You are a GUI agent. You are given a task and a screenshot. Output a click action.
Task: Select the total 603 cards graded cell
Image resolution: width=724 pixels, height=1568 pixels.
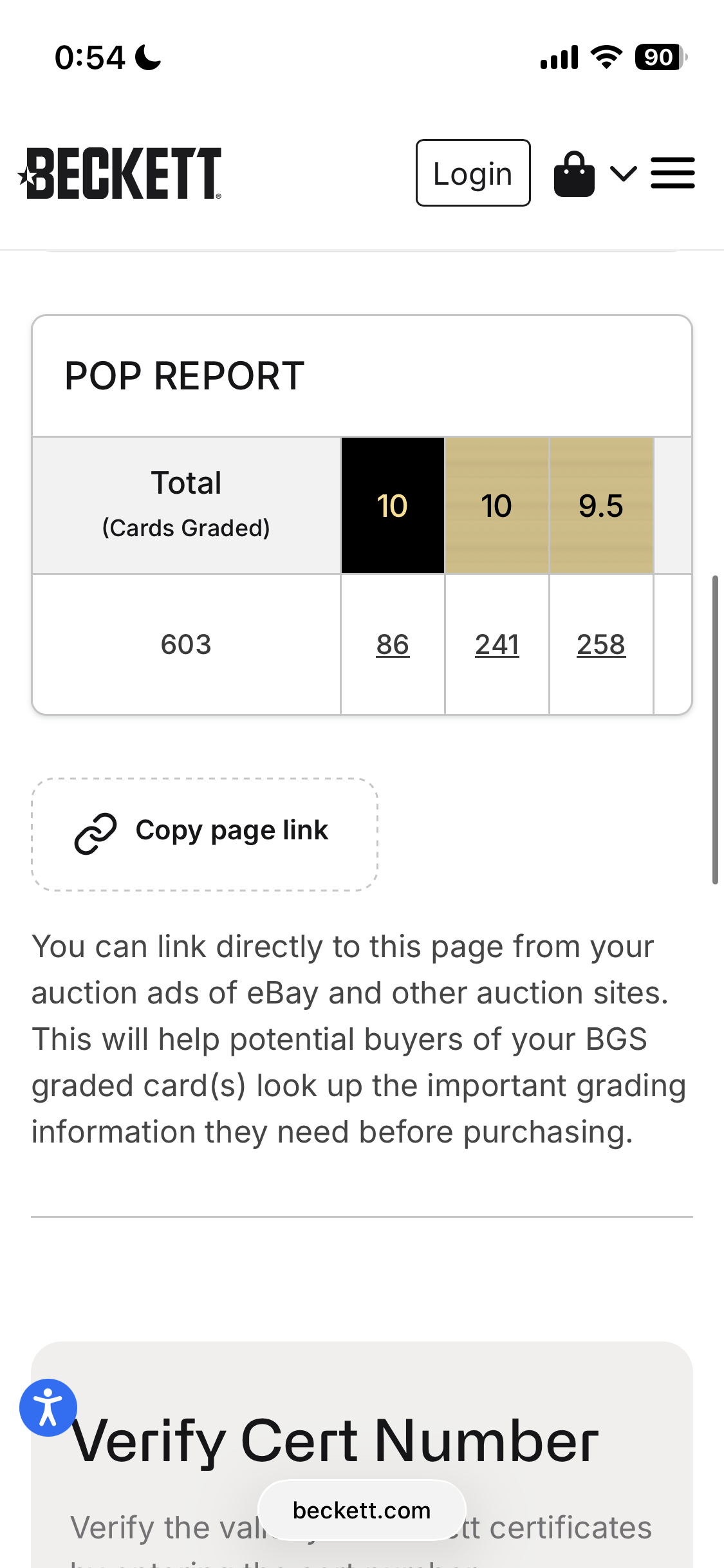(186, 644)
